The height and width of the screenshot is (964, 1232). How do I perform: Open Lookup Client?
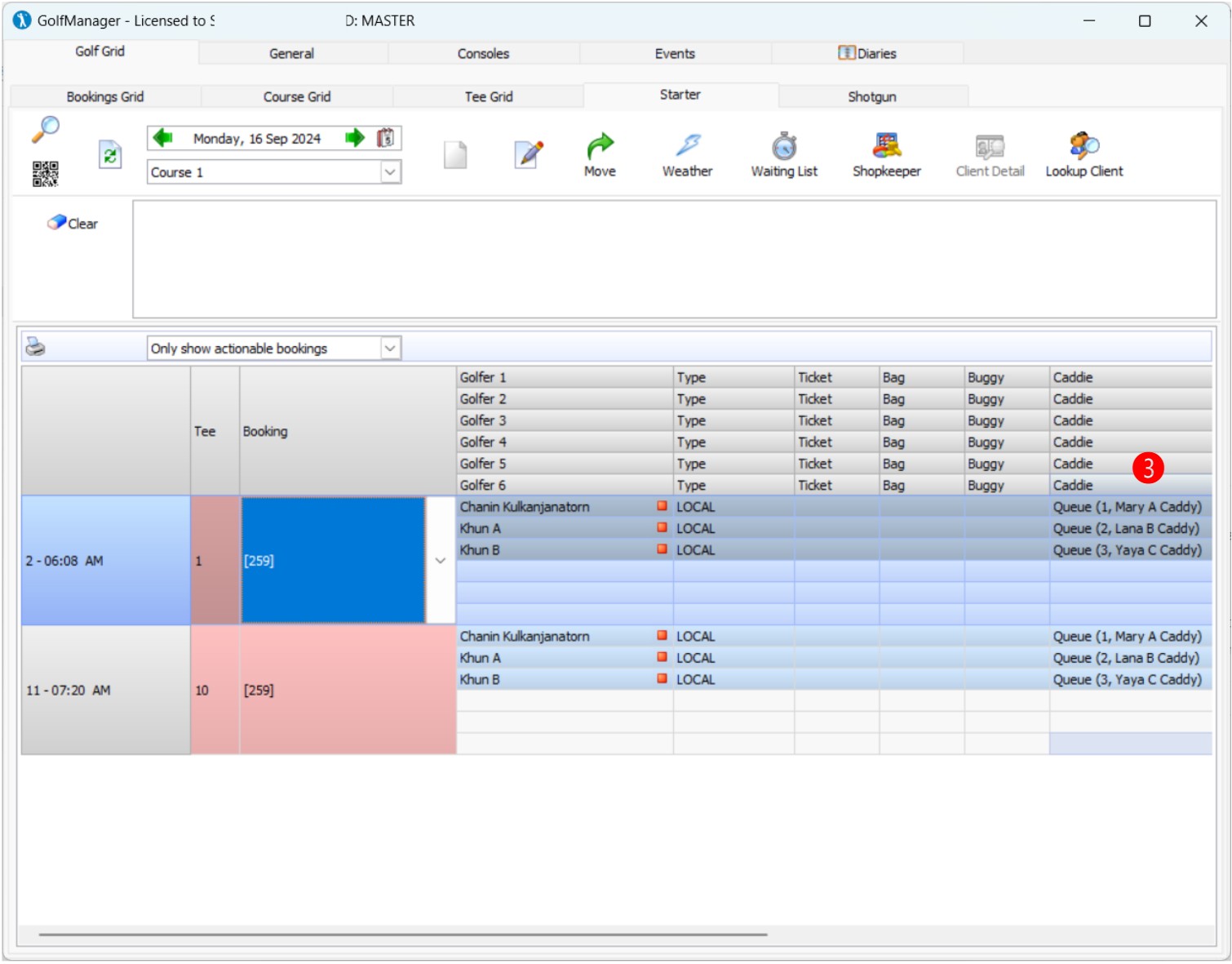pyautogui.click(x=1084, y=155)
